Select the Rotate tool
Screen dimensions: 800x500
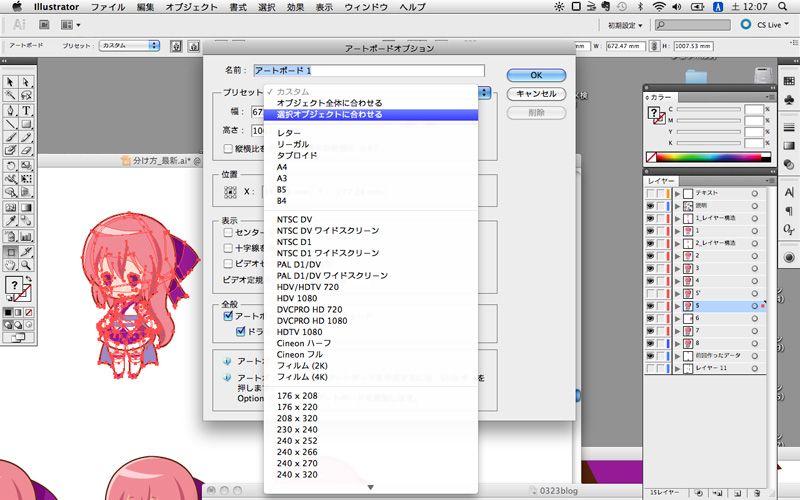(x=10, y=165)
